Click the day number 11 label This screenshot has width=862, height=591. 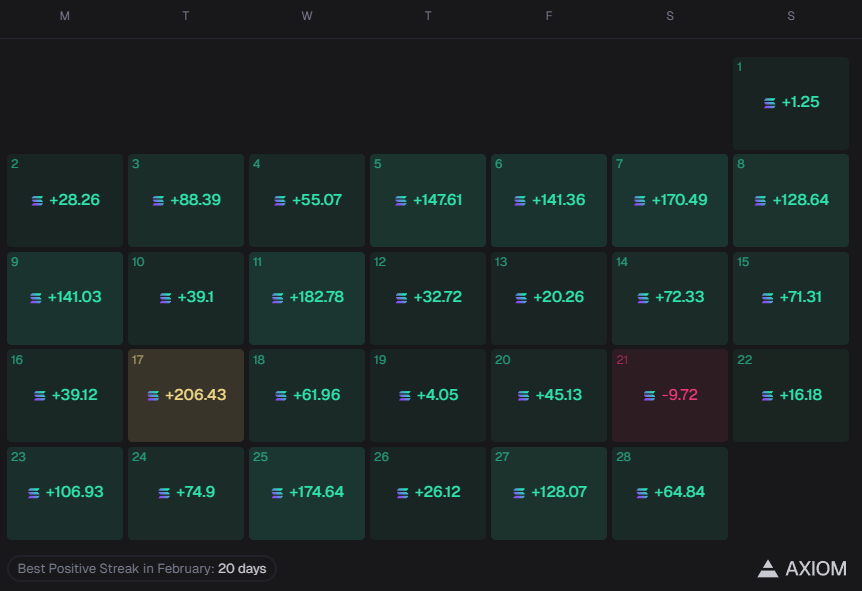pyautogui.click(x=257, y=262)
